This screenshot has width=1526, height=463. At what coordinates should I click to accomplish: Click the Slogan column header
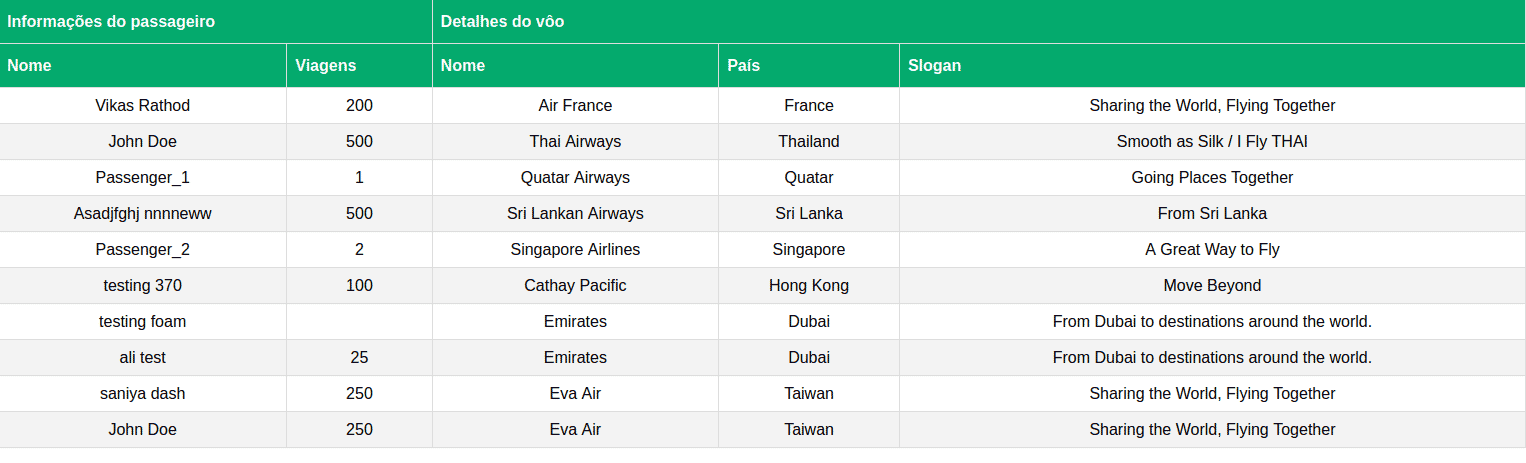1212,66
